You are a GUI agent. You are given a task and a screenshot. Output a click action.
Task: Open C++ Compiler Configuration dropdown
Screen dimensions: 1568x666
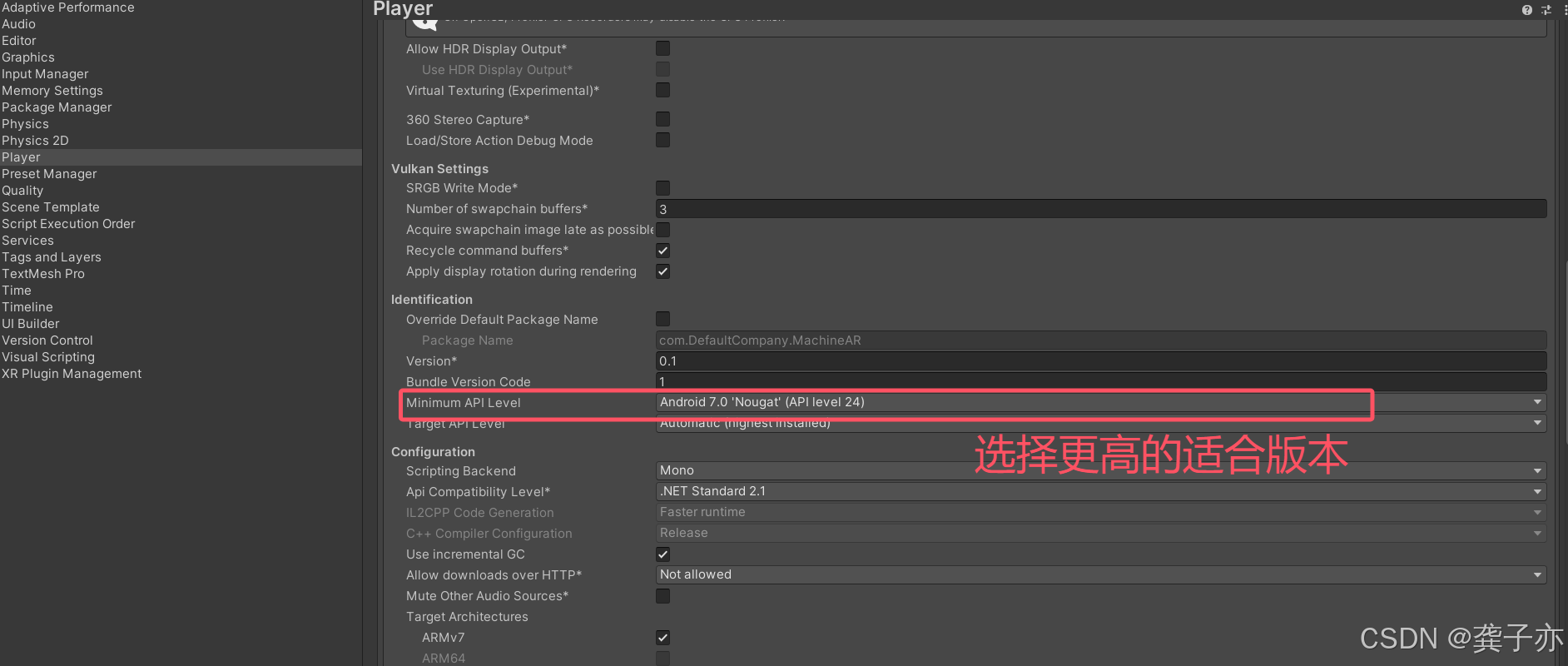click(x=1101, y=533)
